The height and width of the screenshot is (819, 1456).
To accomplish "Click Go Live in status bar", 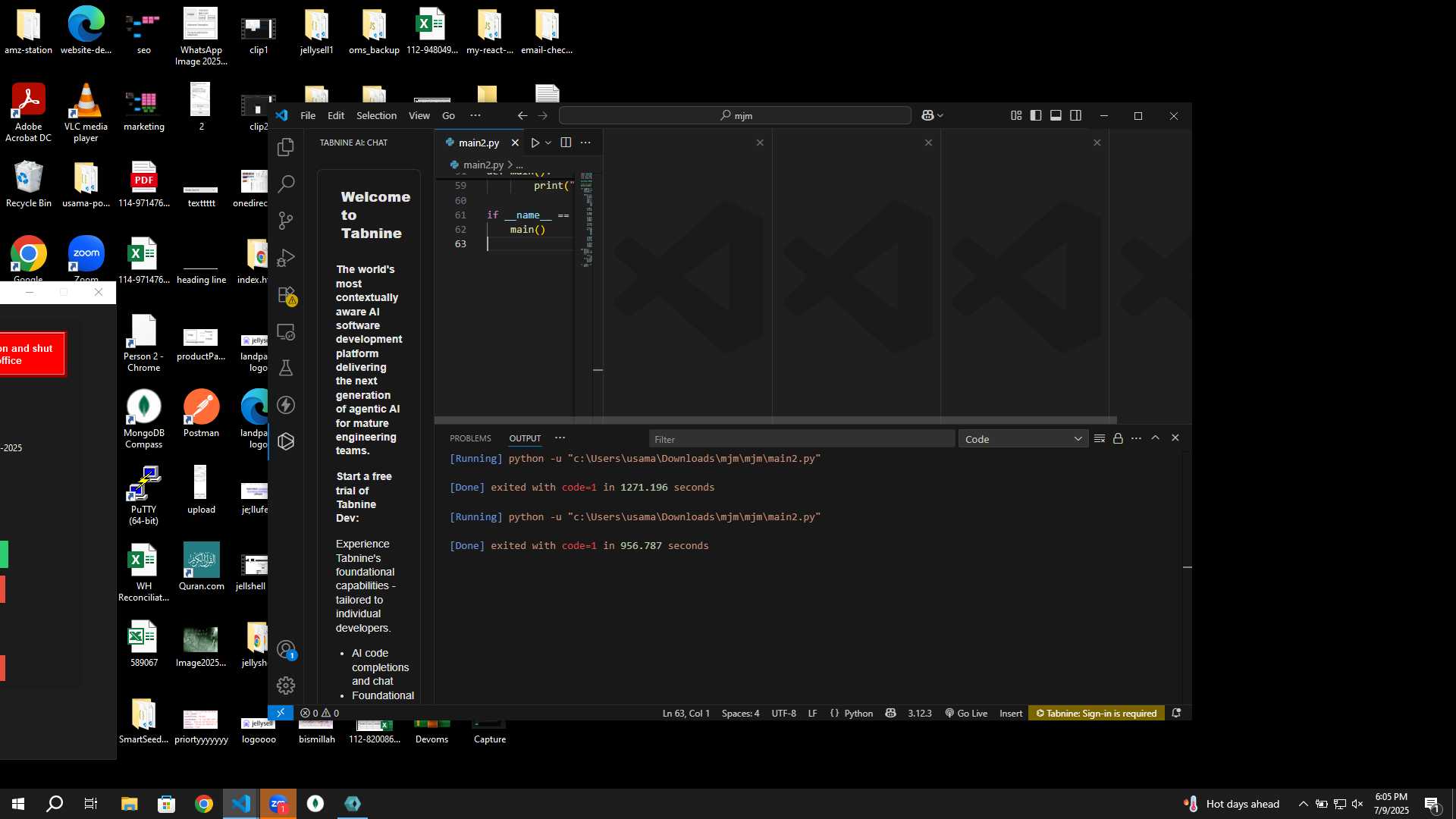I will point(966,713).
